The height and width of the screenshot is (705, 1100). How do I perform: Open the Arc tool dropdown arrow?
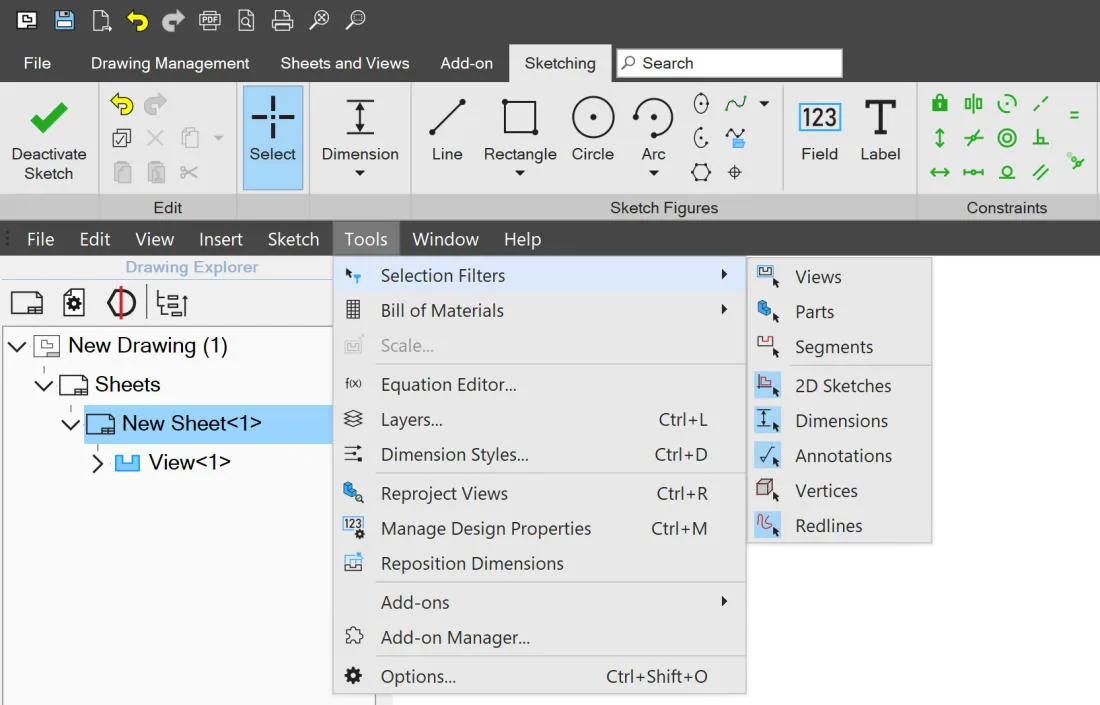pos(653,173)
